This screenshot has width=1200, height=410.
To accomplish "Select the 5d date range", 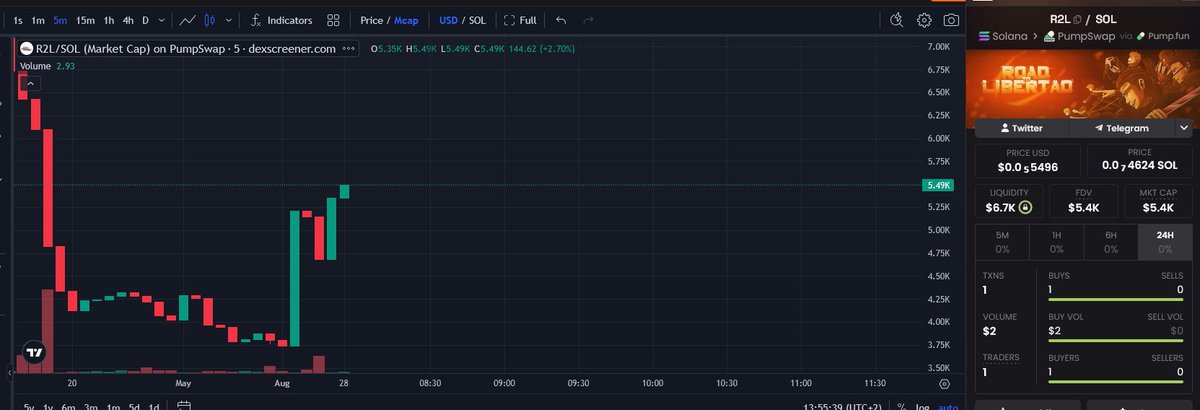I will click(134, 406).
